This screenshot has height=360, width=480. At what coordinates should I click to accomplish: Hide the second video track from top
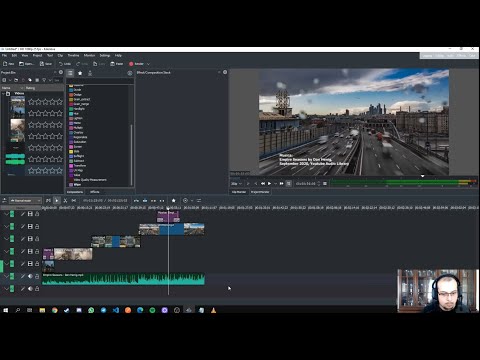(x=30, y=226)
